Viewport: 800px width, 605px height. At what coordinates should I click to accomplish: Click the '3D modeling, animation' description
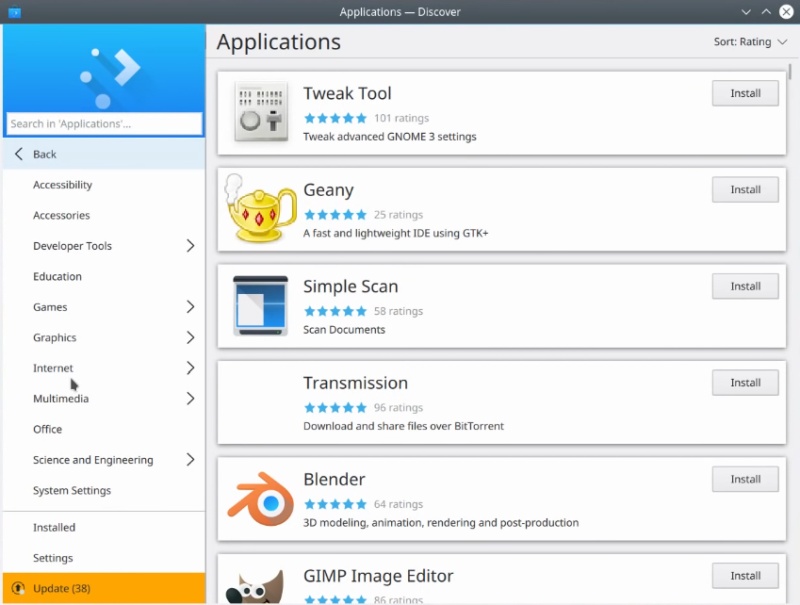coord(441,522)
